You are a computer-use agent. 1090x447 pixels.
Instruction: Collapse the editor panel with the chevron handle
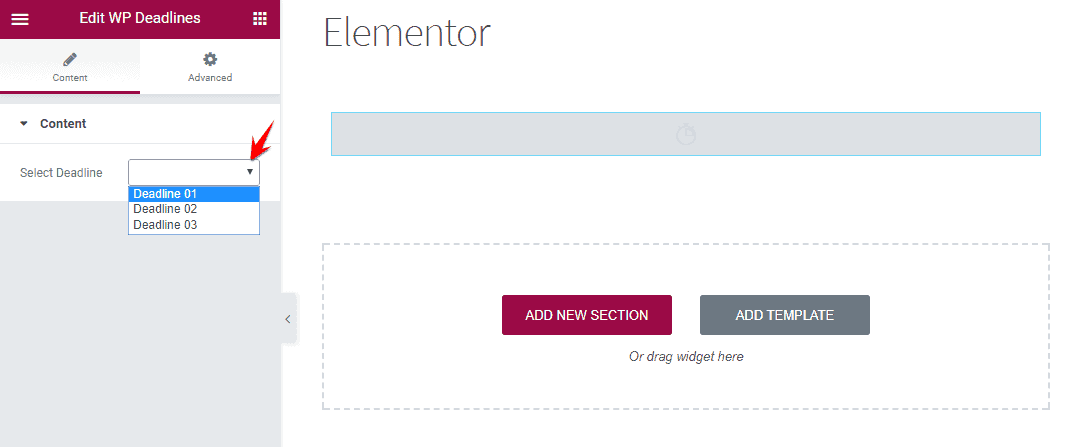[x=288, y=319]
